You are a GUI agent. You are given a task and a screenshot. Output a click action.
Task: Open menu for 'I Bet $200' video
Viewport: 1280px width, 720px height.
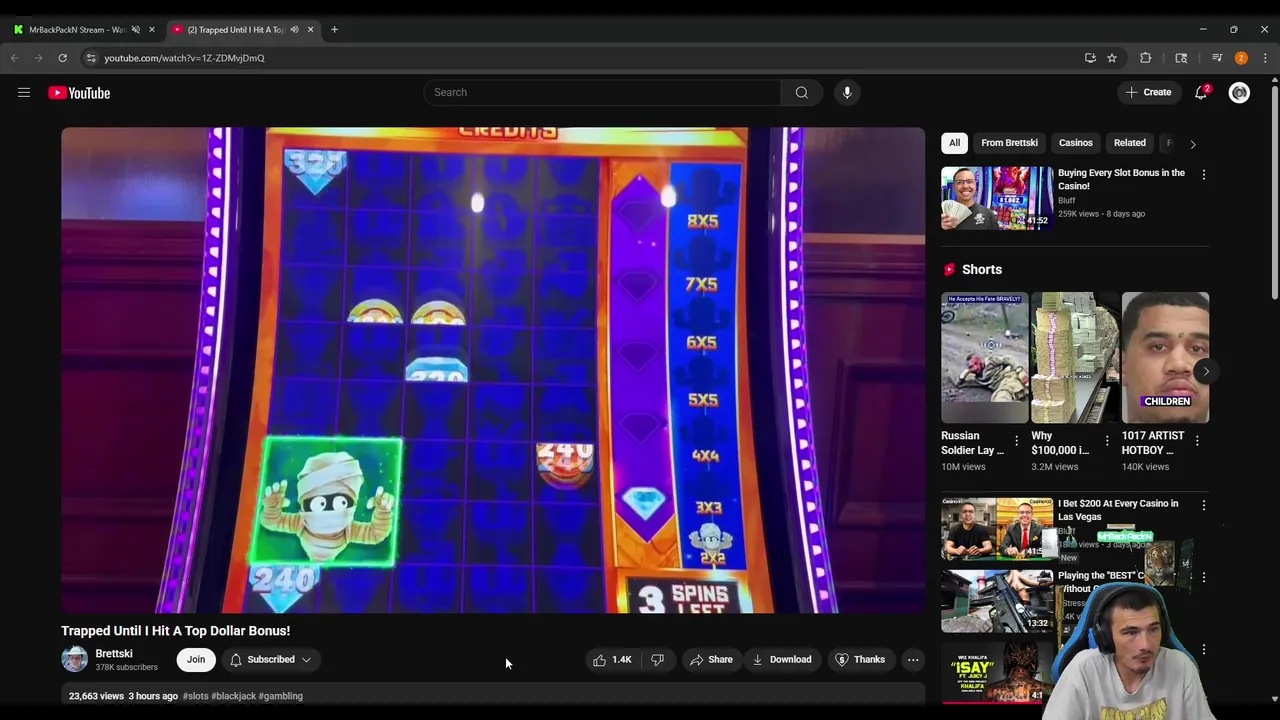[1204, 506]
